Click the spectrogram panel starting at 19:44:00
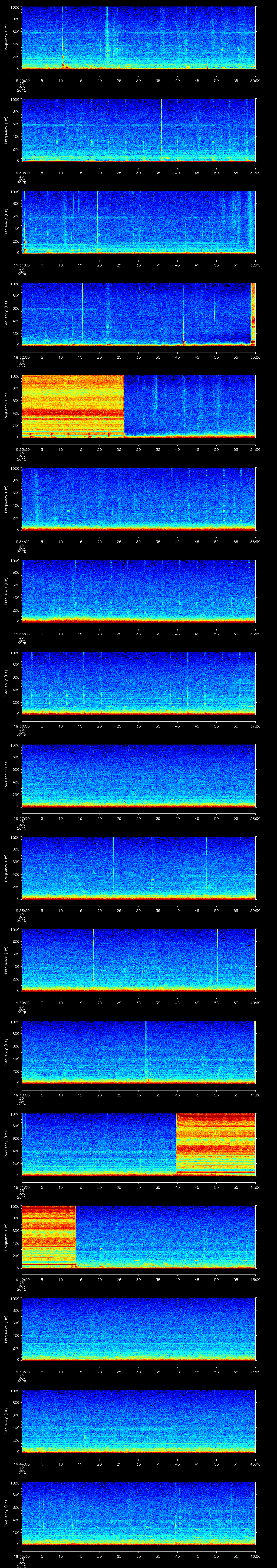The image size is (277, 1568). 138,1421
